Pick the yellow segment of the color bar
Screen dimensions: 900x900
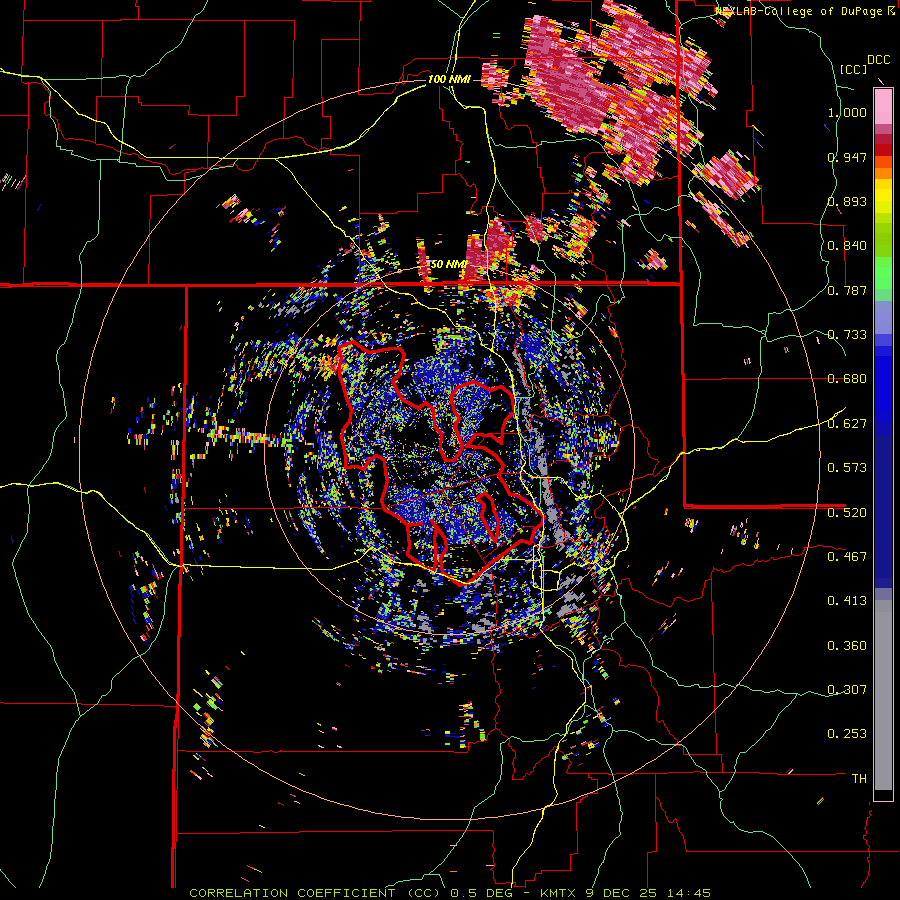(x=883, y=197)
